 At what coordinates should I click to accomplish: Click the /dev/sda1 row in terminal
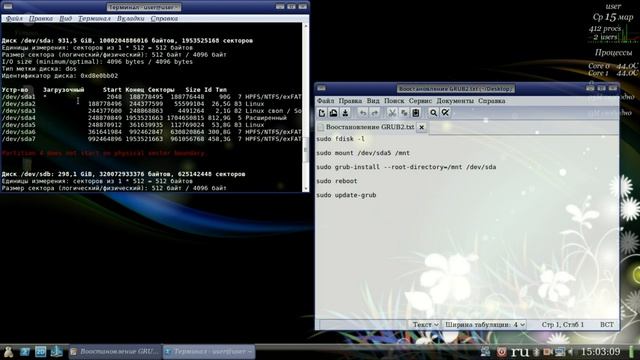click(151, 97)
